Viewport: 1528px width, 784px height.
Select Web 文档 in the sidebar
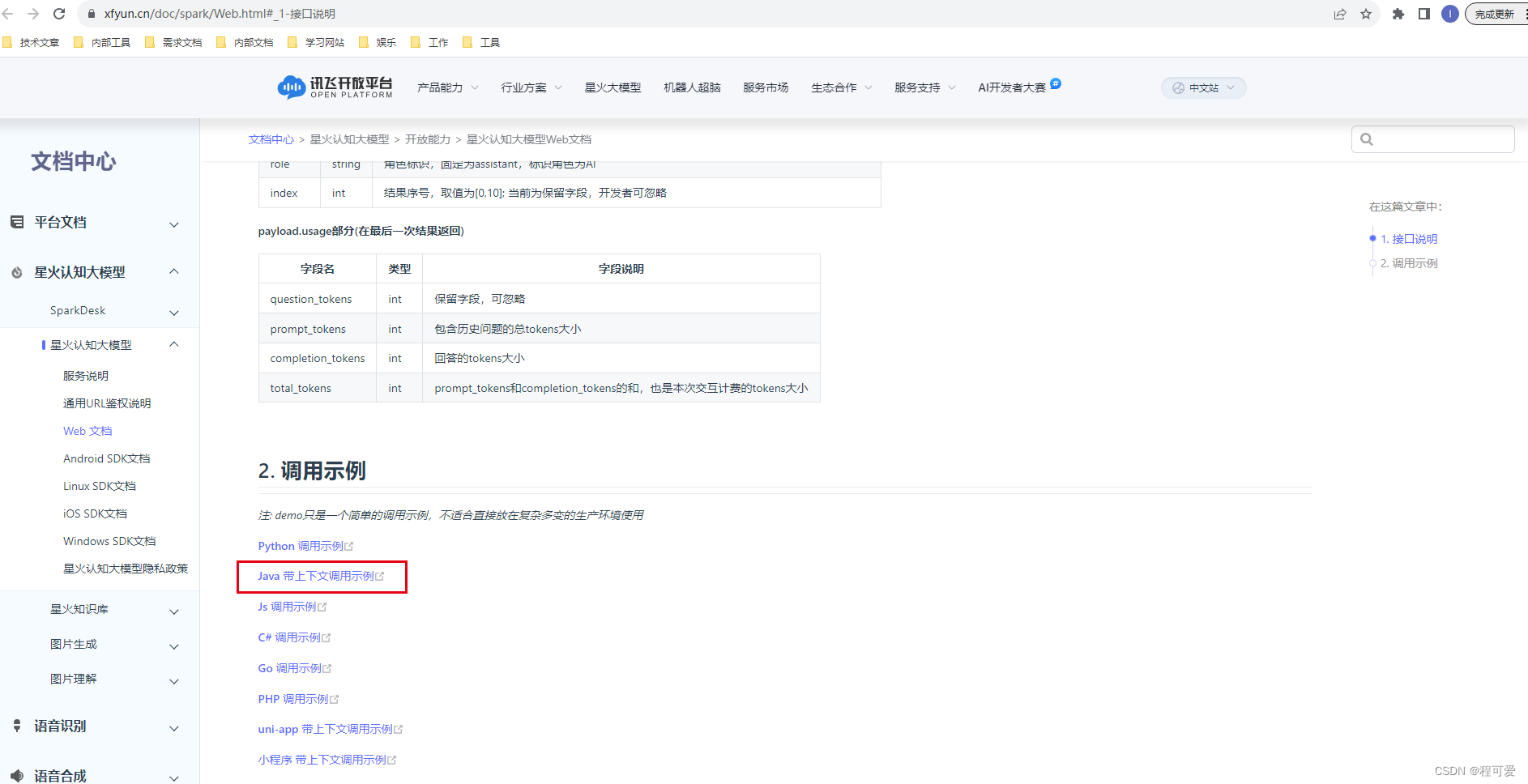[x=87, y=431]
